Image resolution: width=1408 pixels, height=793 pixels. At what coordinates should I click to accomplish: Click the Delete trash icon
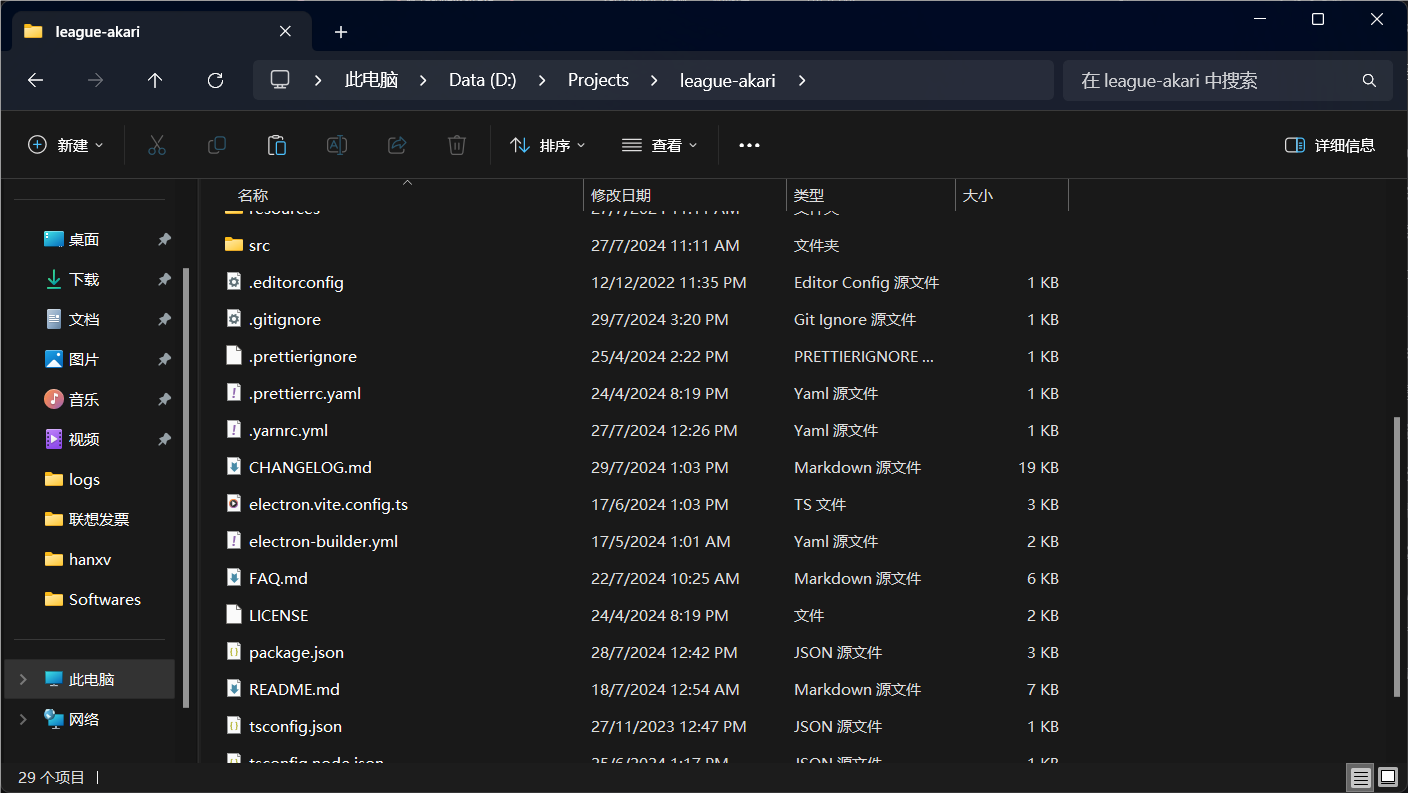coord(457,145)
